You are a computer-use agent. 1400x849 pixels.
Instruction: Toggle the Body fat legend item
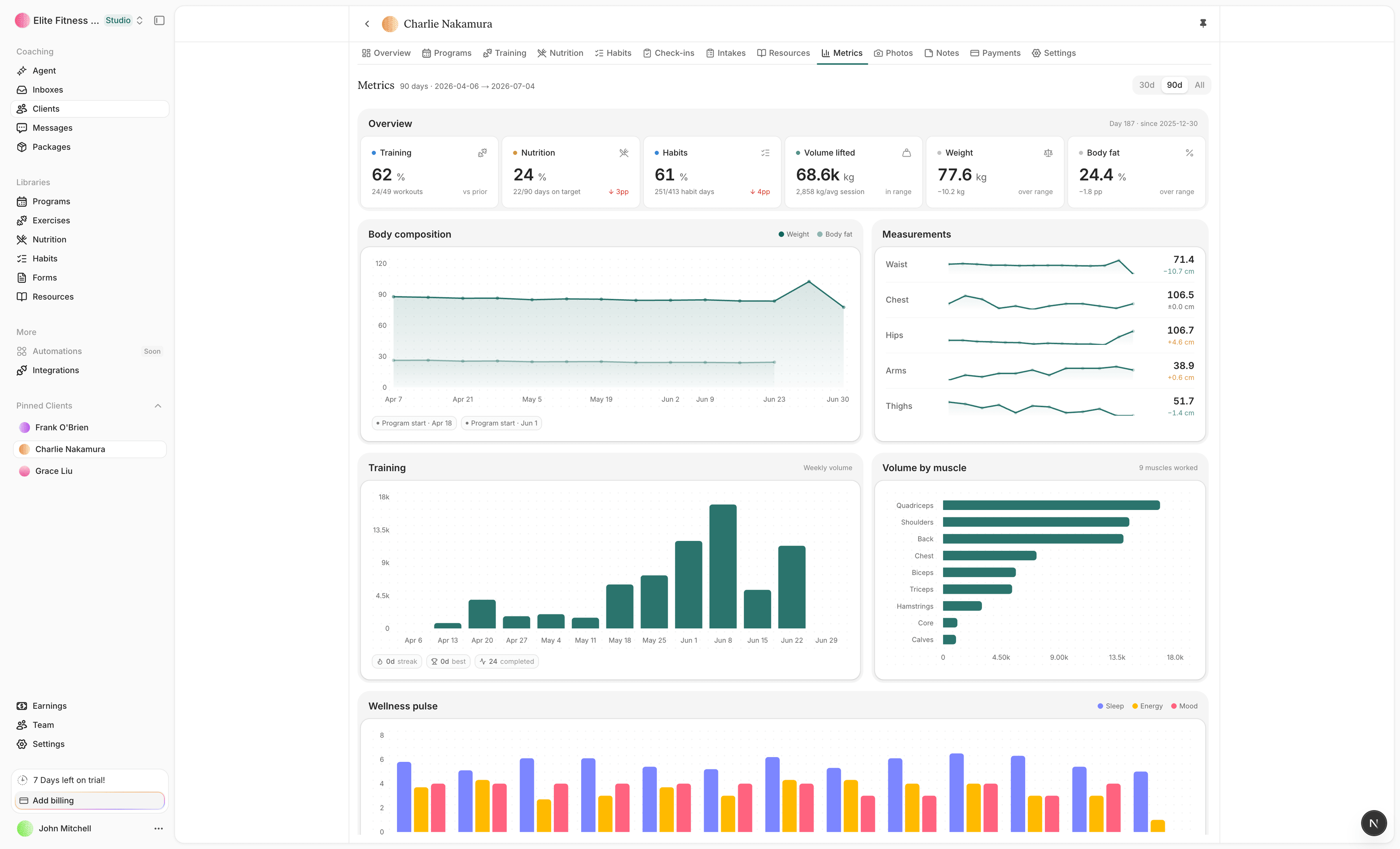coord(835,234)
